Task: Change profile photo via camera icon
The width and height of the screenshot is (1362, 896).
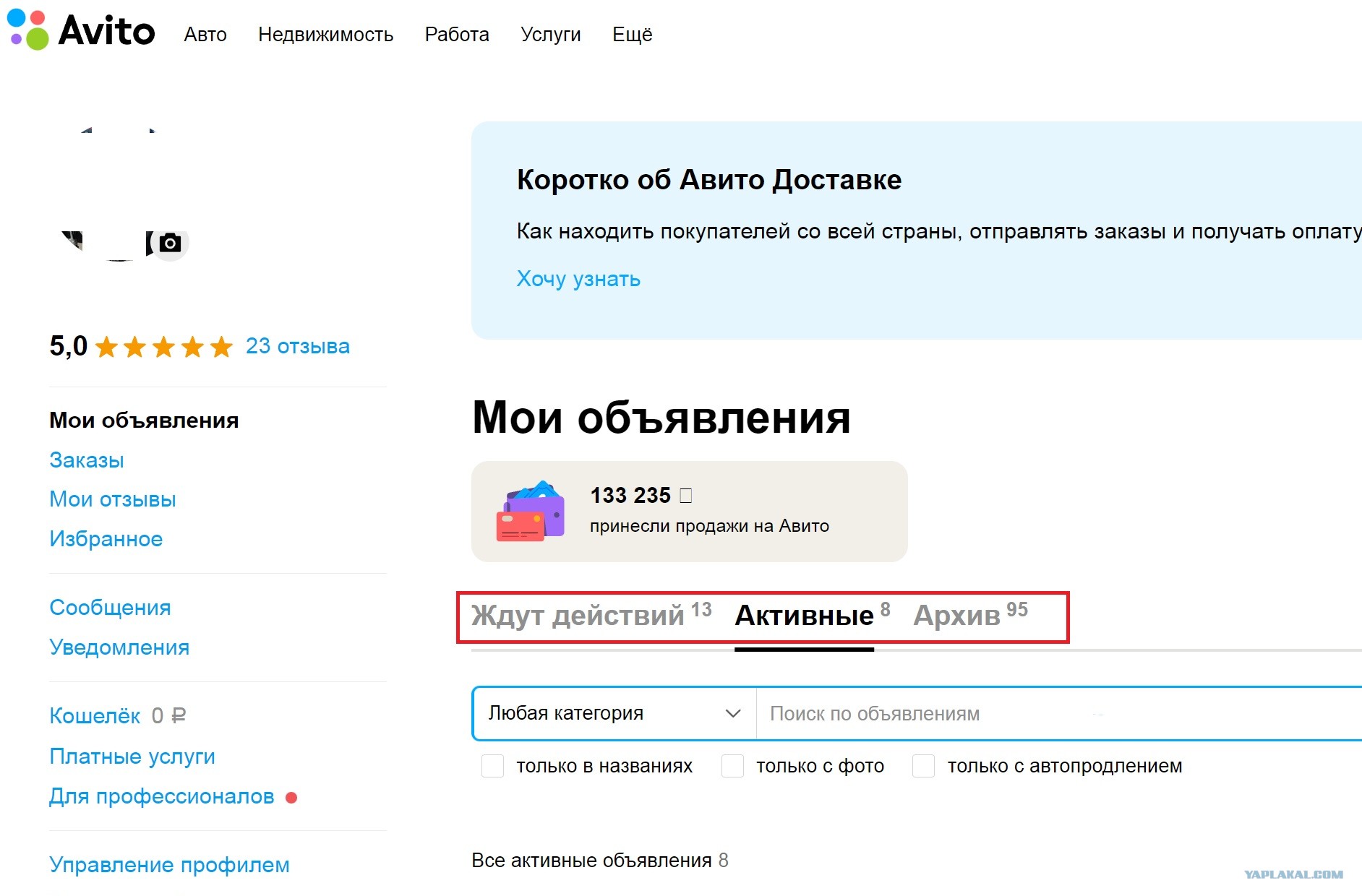Action: (x=171, y=243)
